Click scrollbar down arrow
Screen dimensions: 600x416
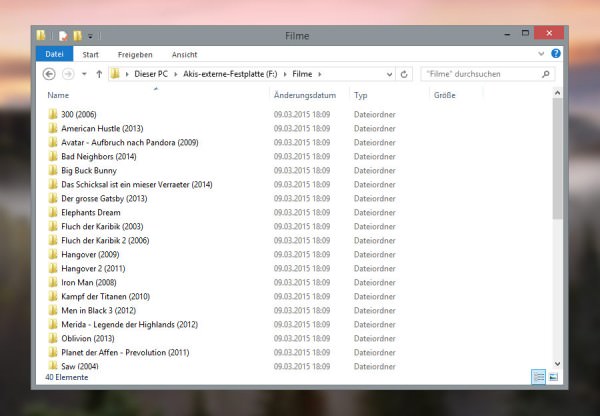pyautogui.click(x=557, y=364)
